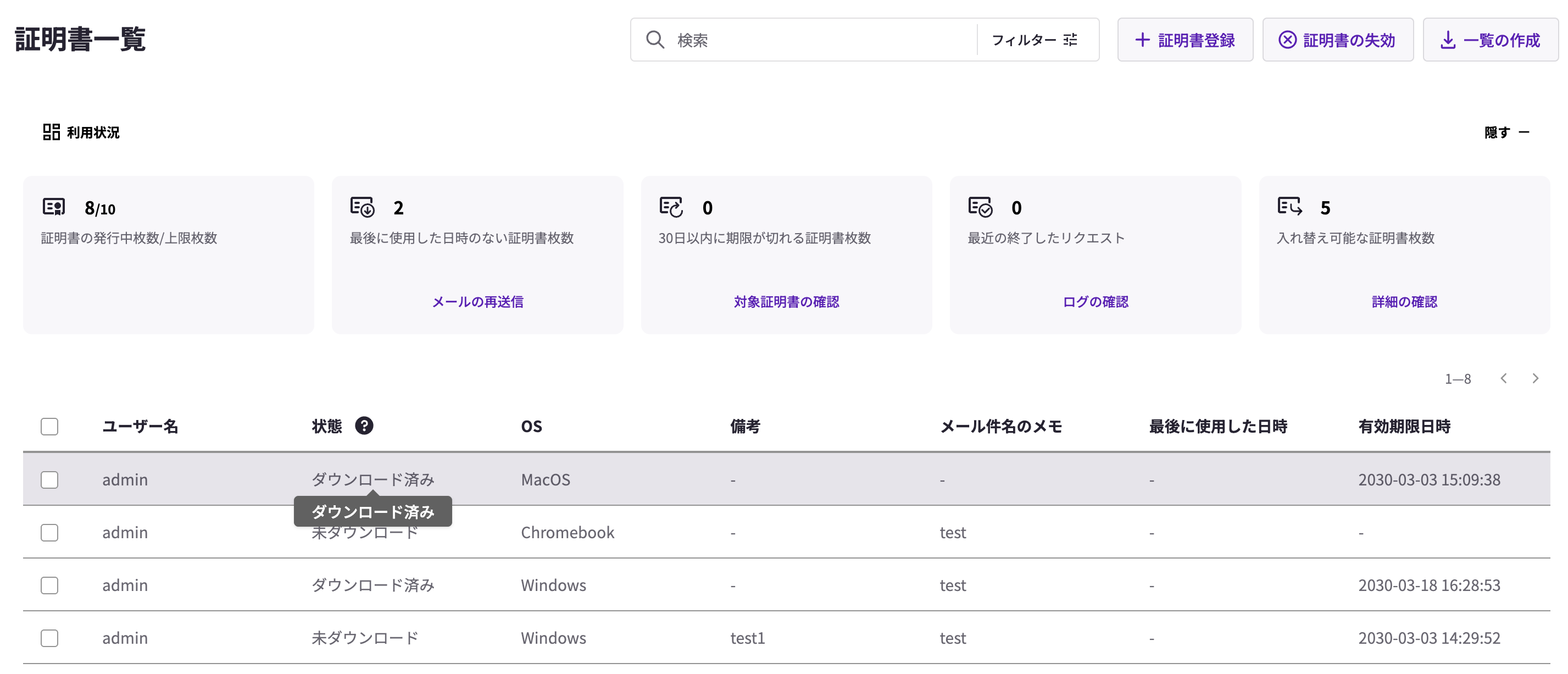Click the Chromebook cell
The width and height of the screenshot is (1568, 674).
pyautogui.click(x=568, y=533)
